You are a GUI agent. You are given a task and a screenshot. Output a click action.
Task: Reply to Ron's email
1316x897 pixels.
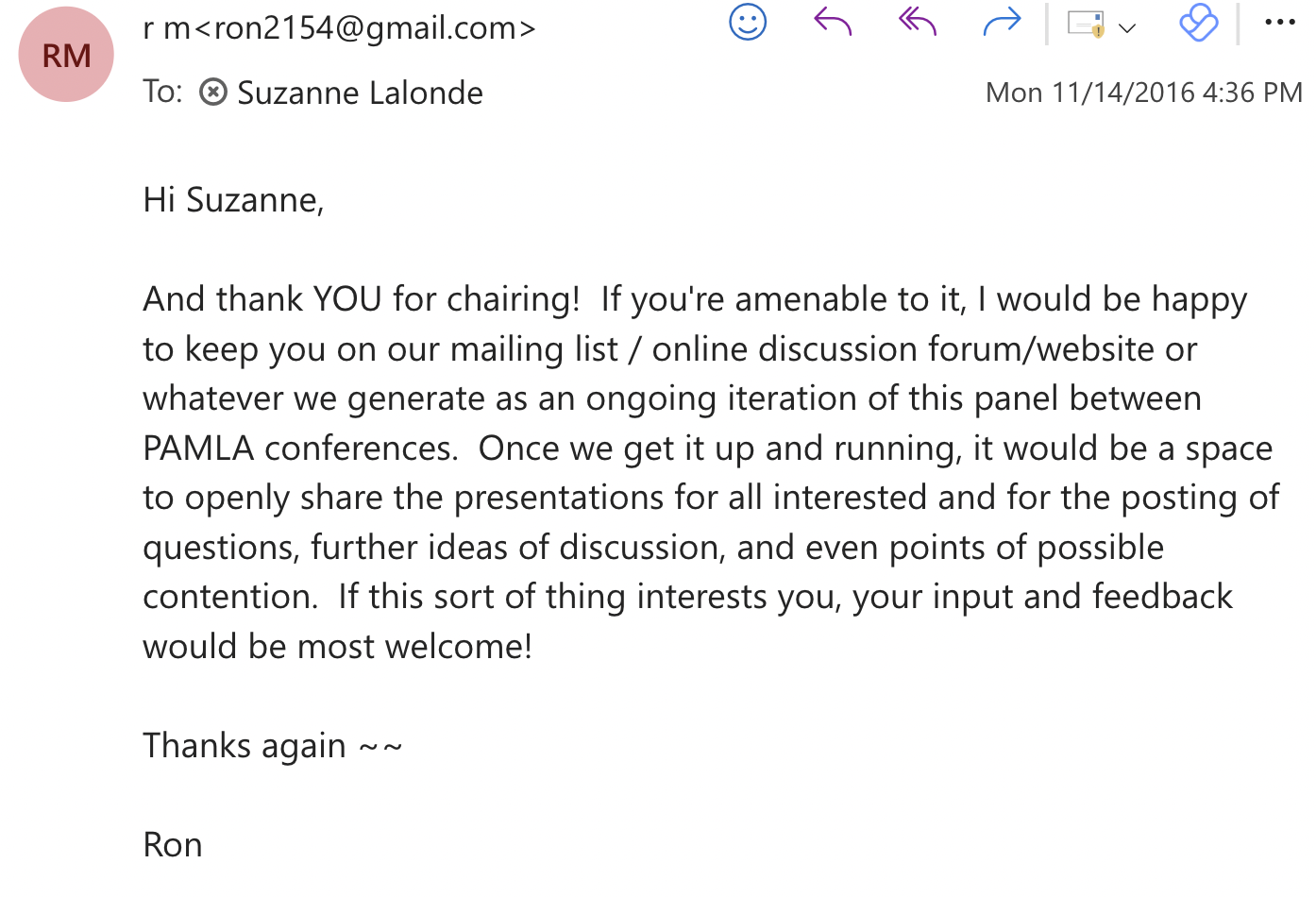pos(833,22)
